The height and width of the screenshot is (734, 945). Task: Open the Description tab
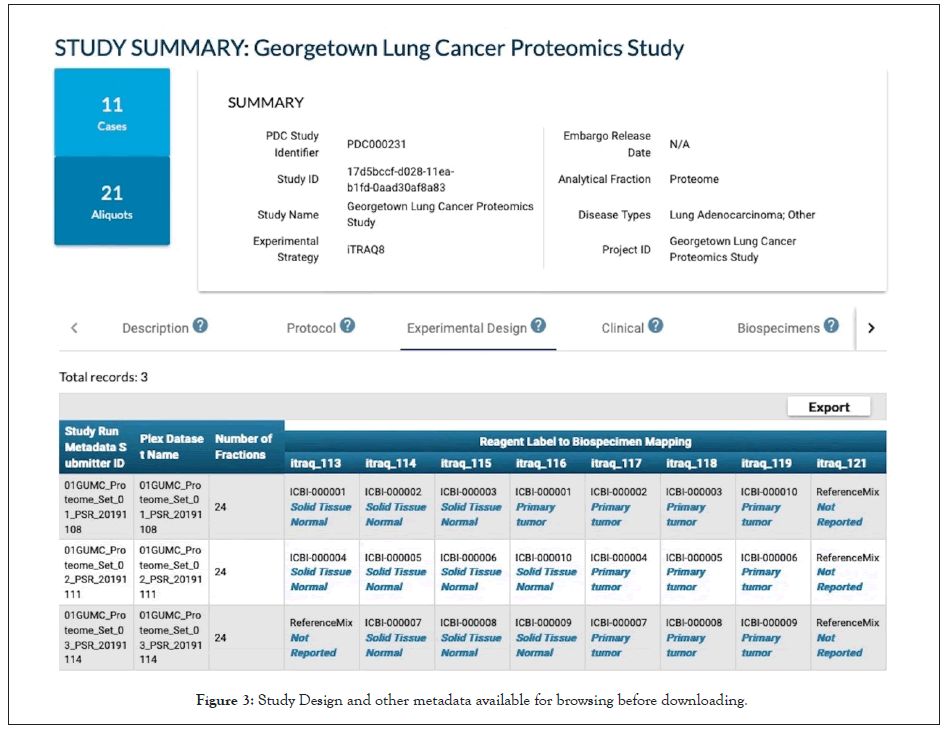click(x=155, y=328)
